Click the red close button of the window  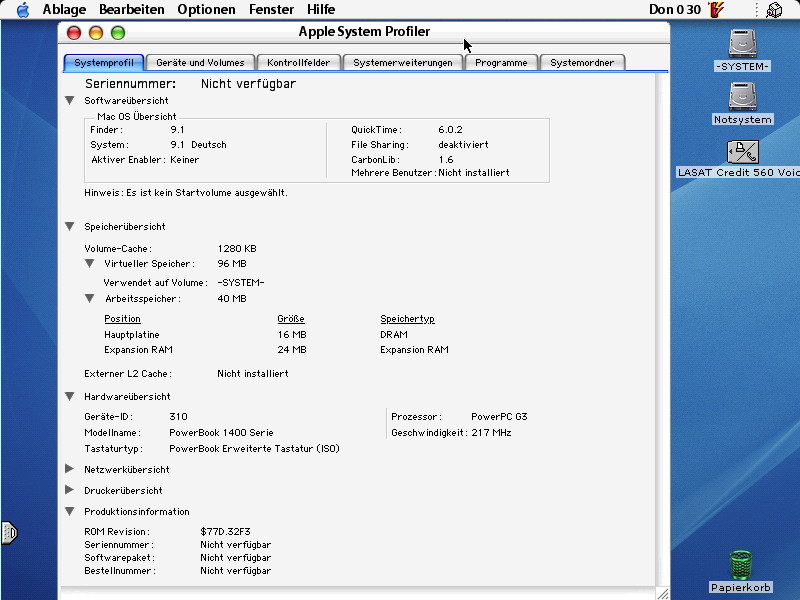(74, 33)
